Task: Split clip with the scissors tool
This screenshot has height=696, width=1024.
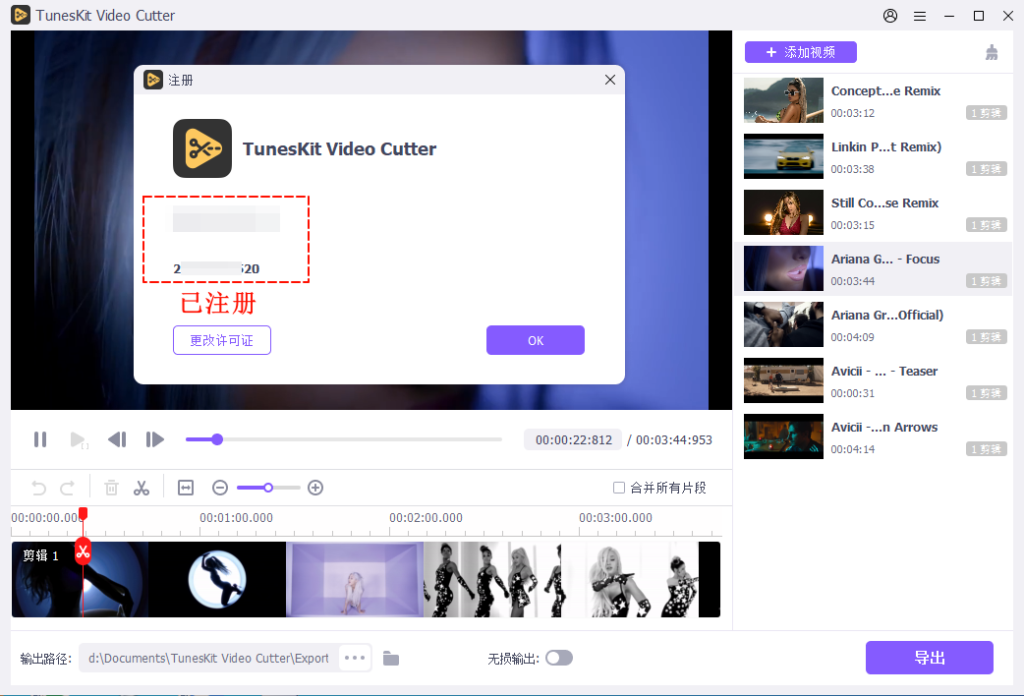Action: (x=141, y=488)
